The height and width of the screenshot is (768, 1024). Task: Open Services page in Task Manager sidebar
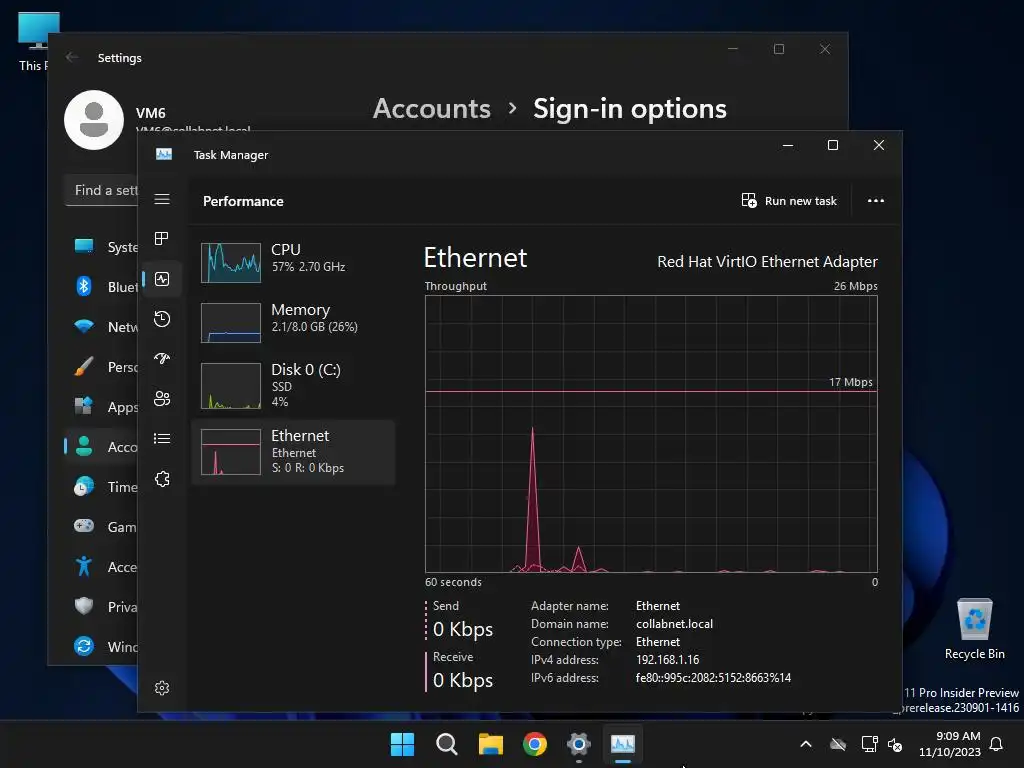162,479
